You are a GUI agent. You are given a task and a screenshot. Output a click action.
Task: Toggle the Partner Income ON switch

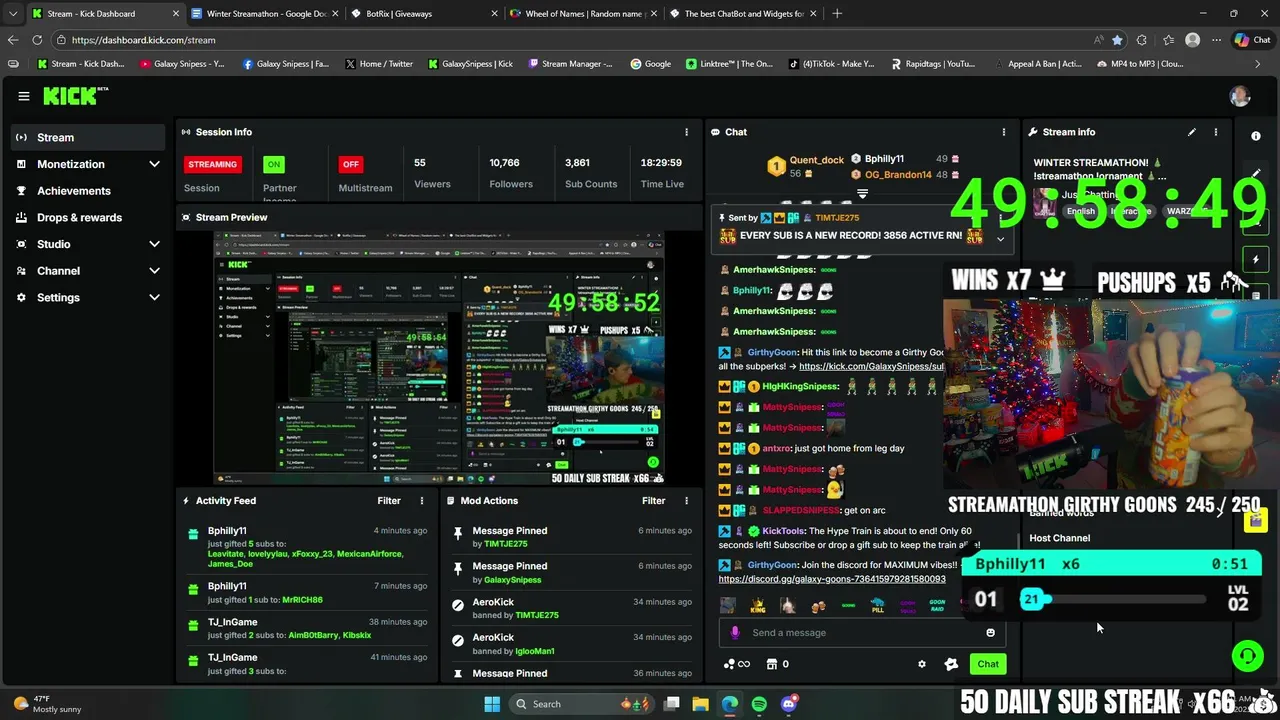coord(274,164)
